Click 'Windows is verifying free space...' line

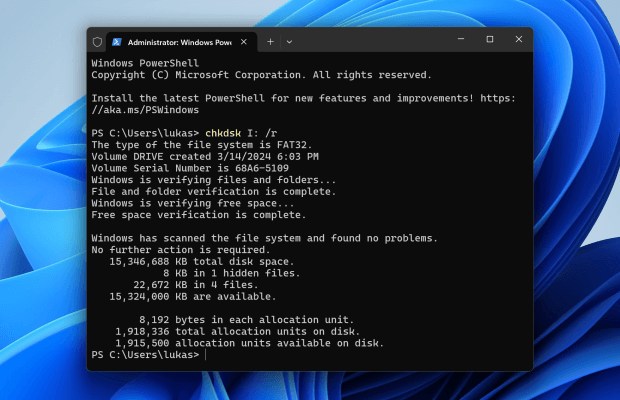(193, 203)
